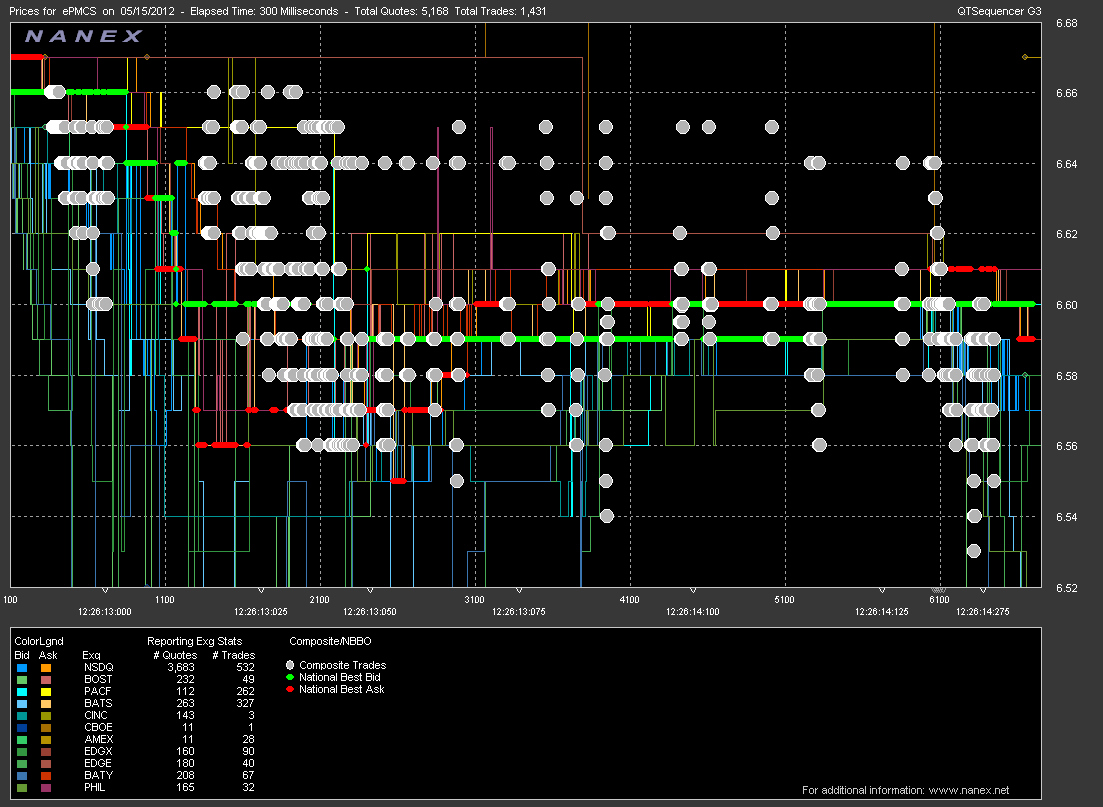
Task: Click the '# Quotes' column header
Action: pos(175,655)
